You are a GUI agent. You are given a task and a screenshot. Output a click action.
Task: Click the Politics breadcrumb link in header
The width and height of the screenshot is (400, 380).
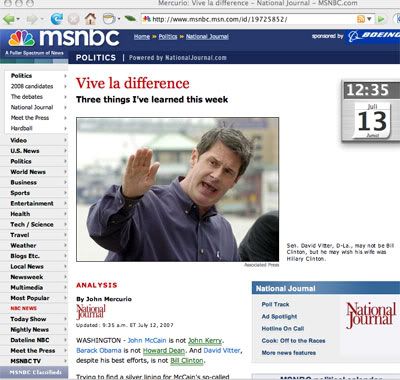pos(168,37)
